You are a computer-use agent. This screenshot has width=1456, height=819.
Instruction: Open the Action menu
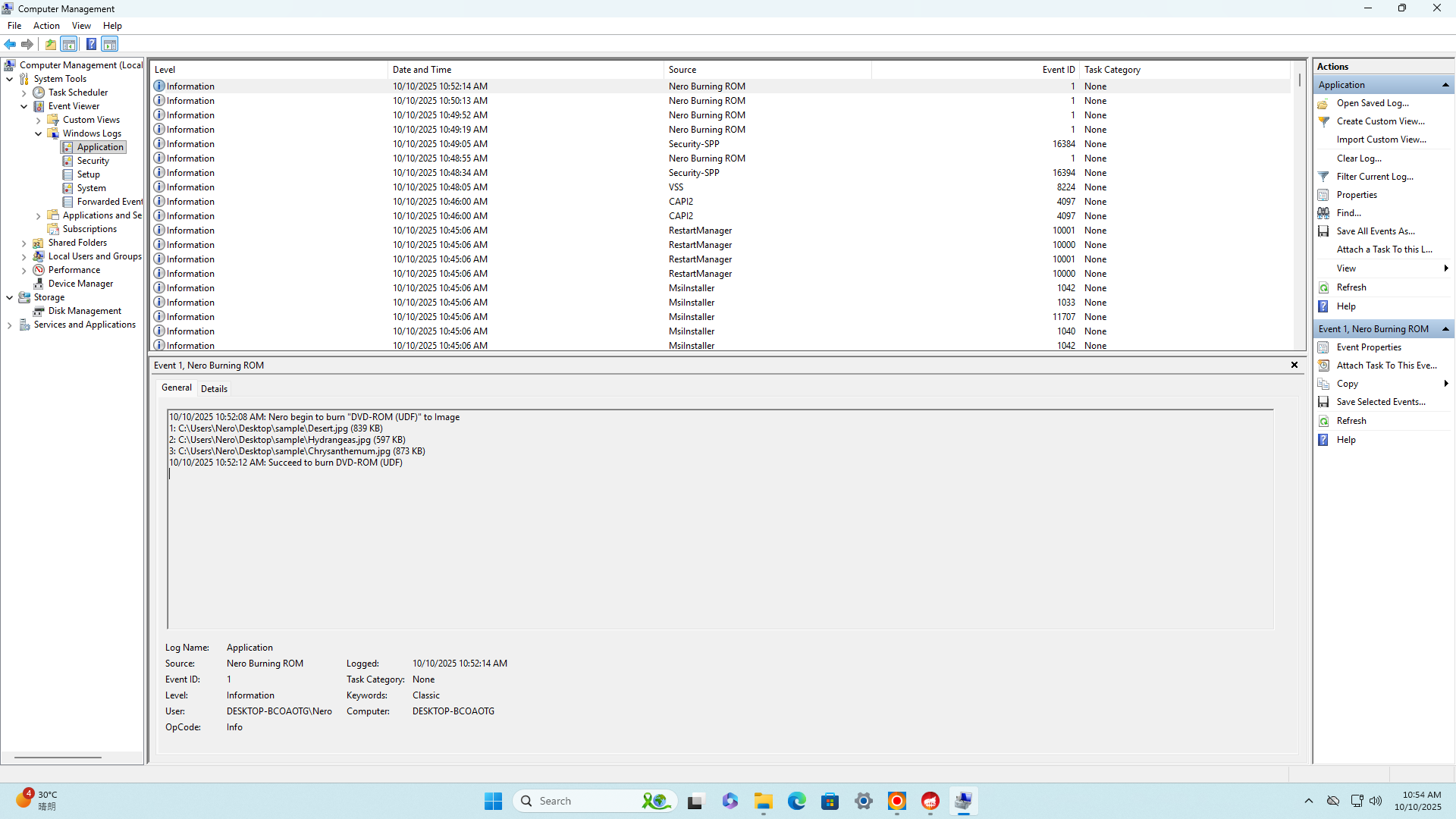click(x=46, y=26)
